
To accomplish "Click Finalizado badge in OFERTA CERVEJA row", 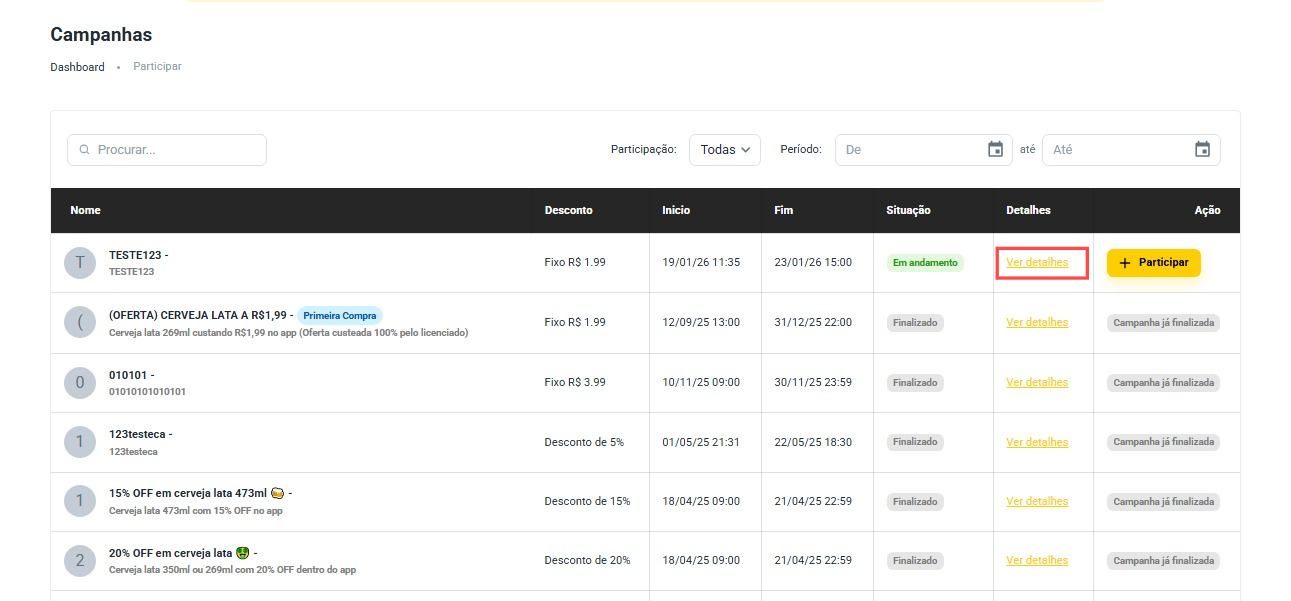I will (x=915, y=322).
